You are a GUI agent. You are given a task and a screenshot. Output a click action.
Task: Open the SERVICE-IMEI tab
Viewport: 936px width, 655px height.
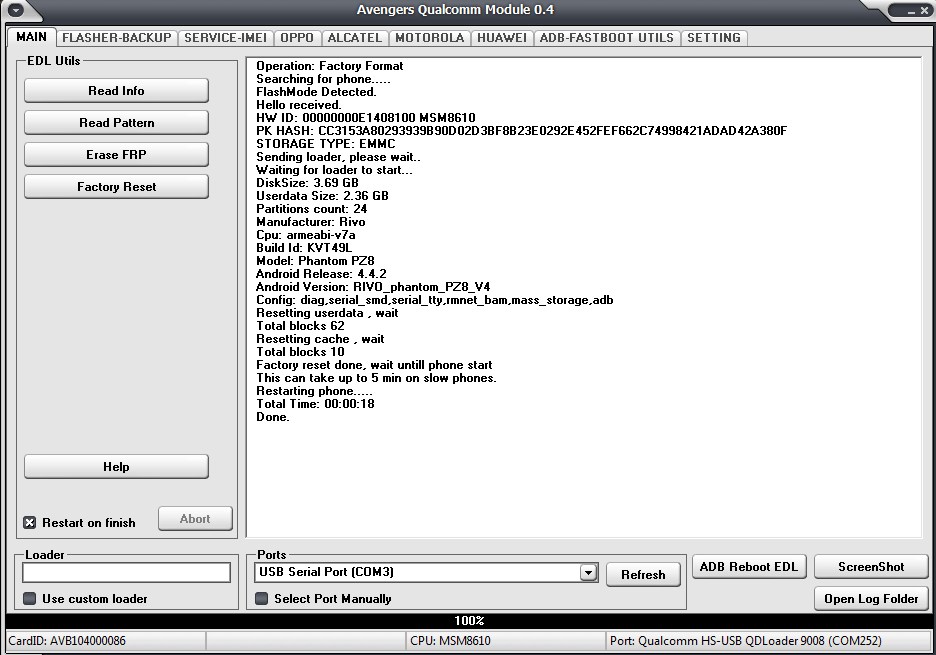point(225,38)
